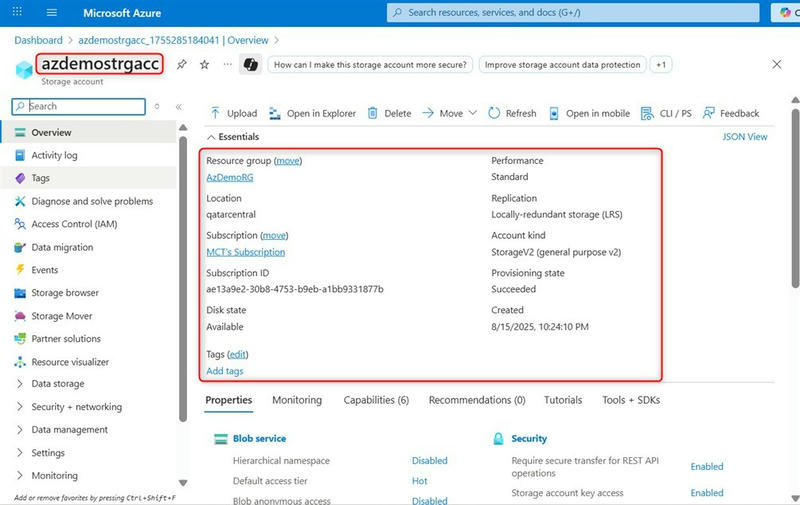Open Data migration menu item

coord(89,247)
